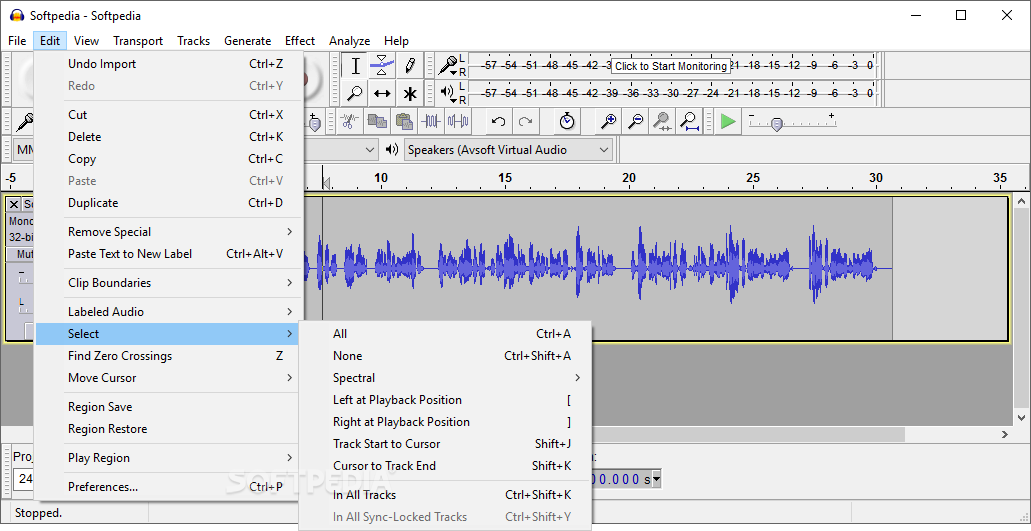Choose None in Select submenu
Viewport: 1031px width, 531px height.
pyautogui.click(x=446, y=356)
